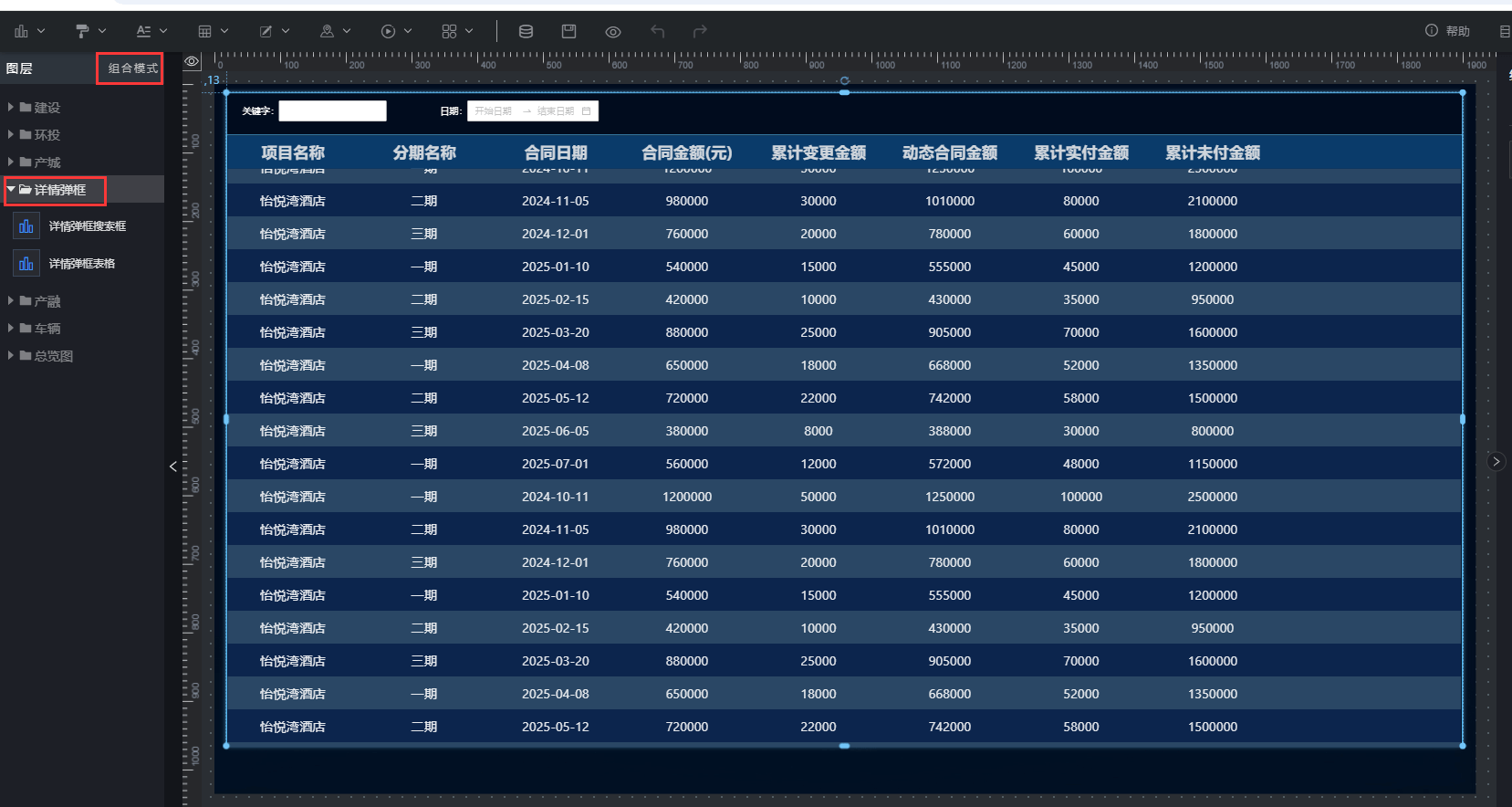This screenshot has width=1512, height=807.
Task: Open the chart components dropdown in toolbar
Action: click(28, 31)
